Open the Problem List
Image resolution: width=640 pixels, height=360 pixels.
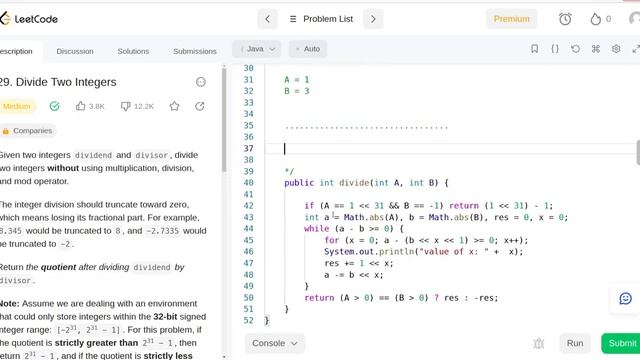(x=321, y=19)
